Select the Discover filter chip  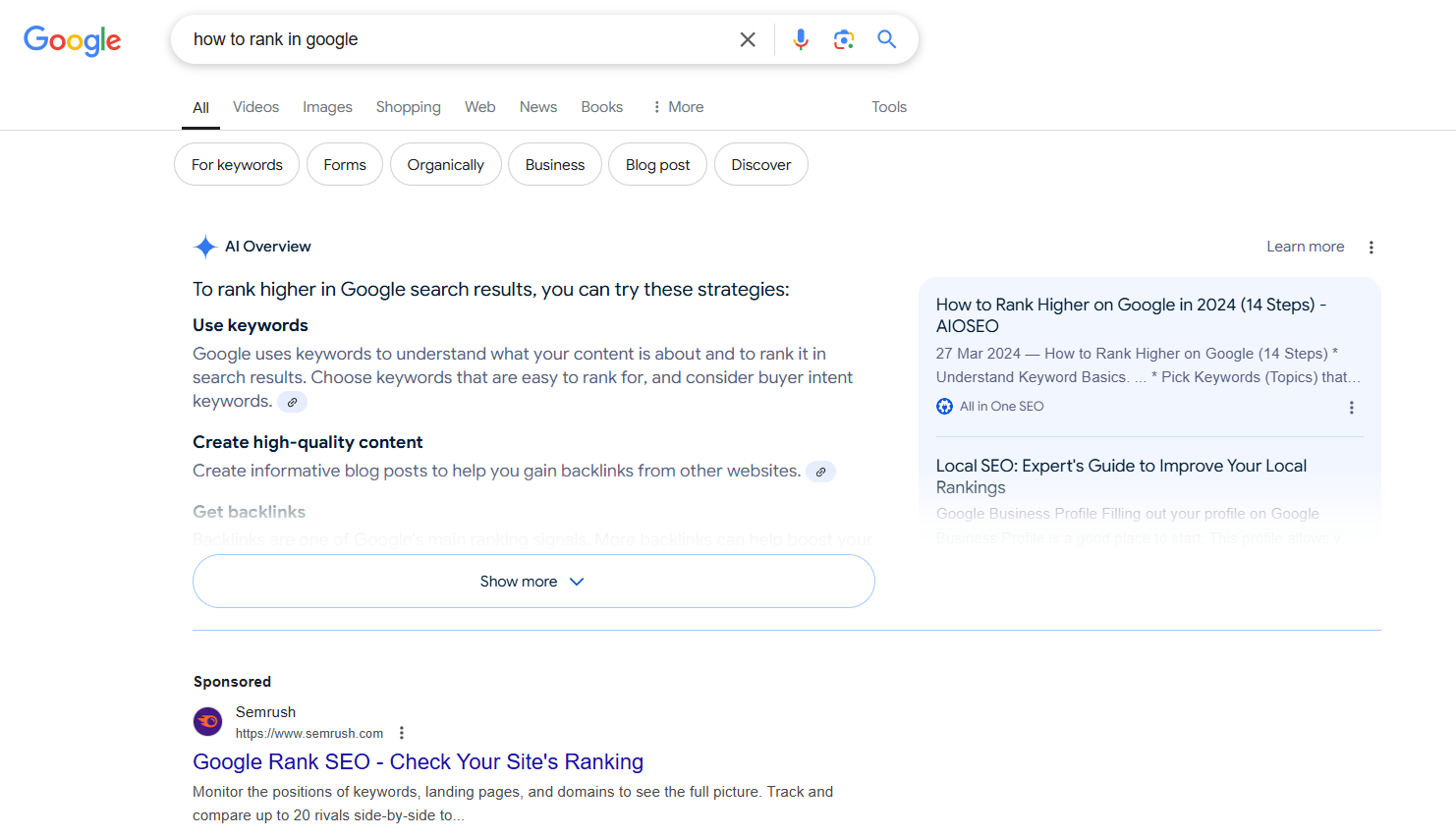coord(761,165)
